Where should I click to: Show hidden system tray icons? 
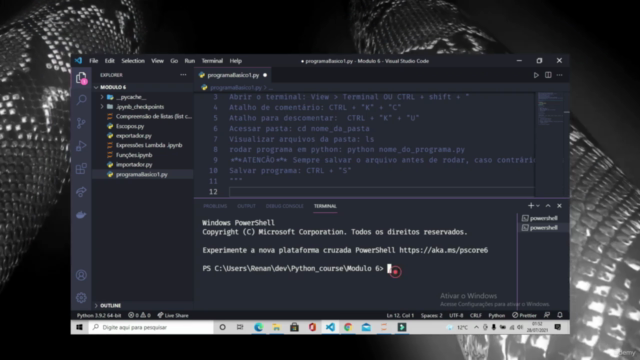point(476,327)
